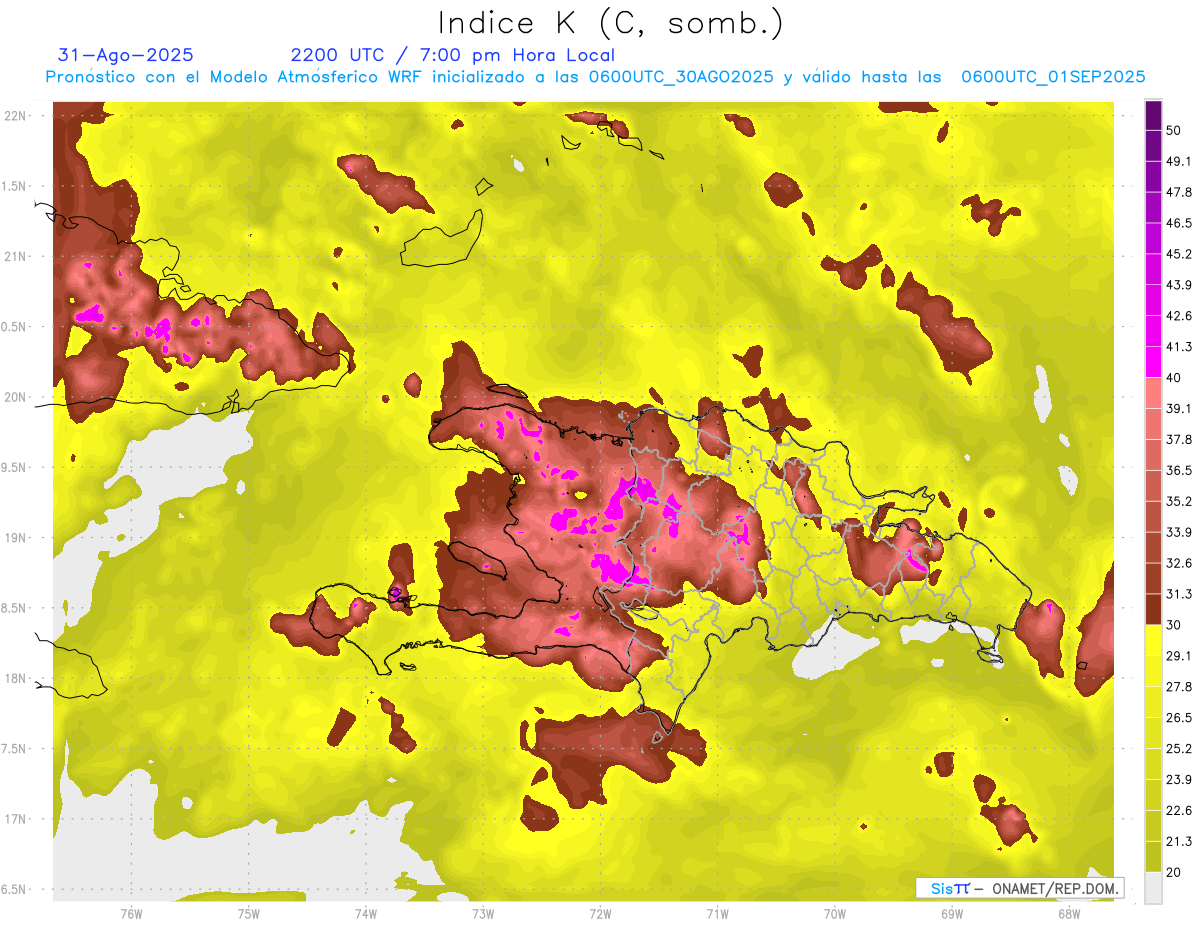Click the '74W' longitude label

click(x=365, y=913)
